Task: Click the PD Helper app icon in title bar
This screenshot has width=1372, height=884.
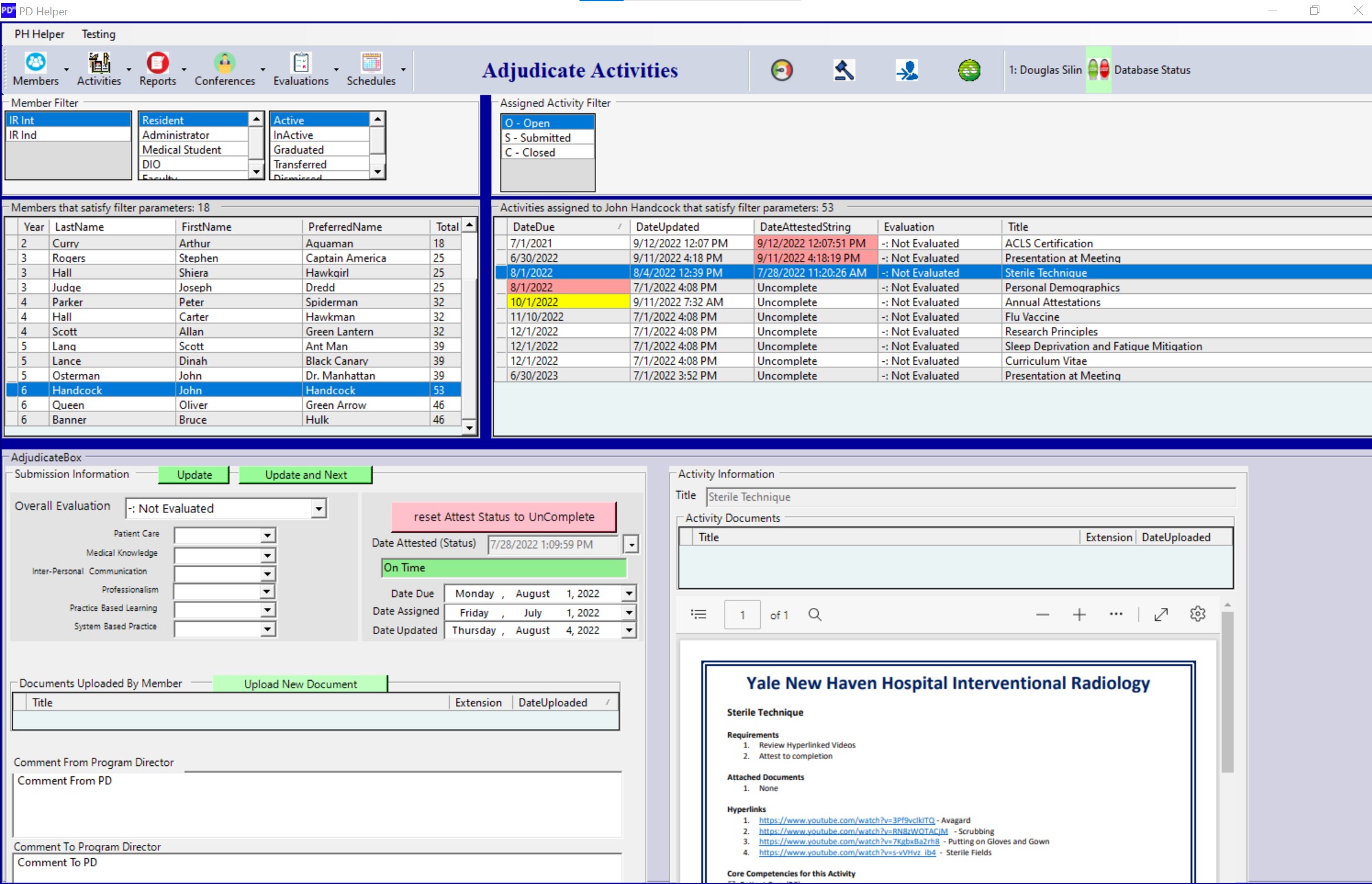Action: [8, 10]
